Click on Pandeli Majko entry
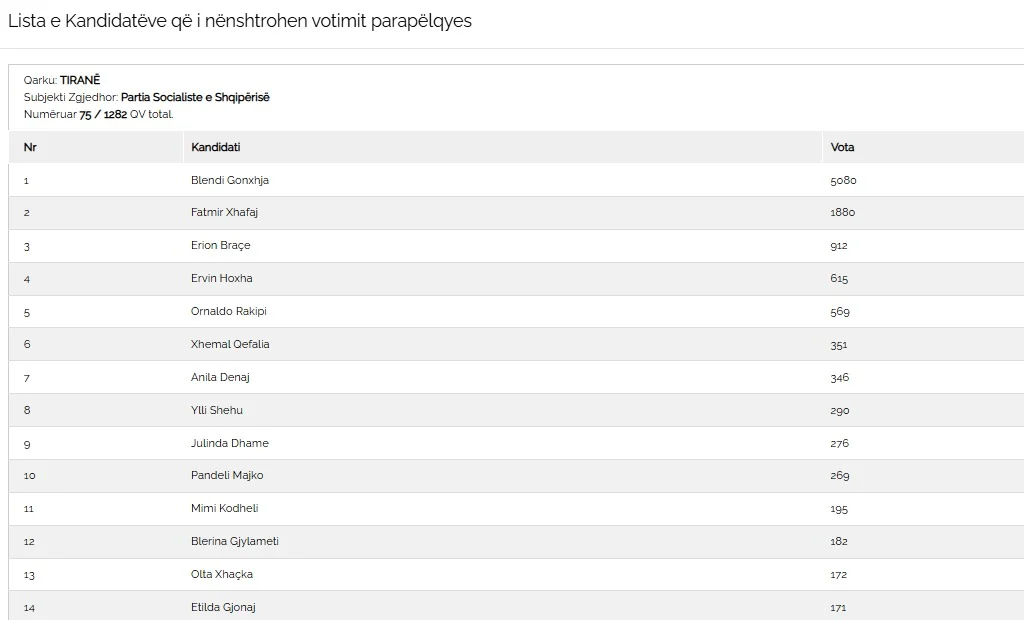The image size is (1024, 620). (x=227, y=476)
